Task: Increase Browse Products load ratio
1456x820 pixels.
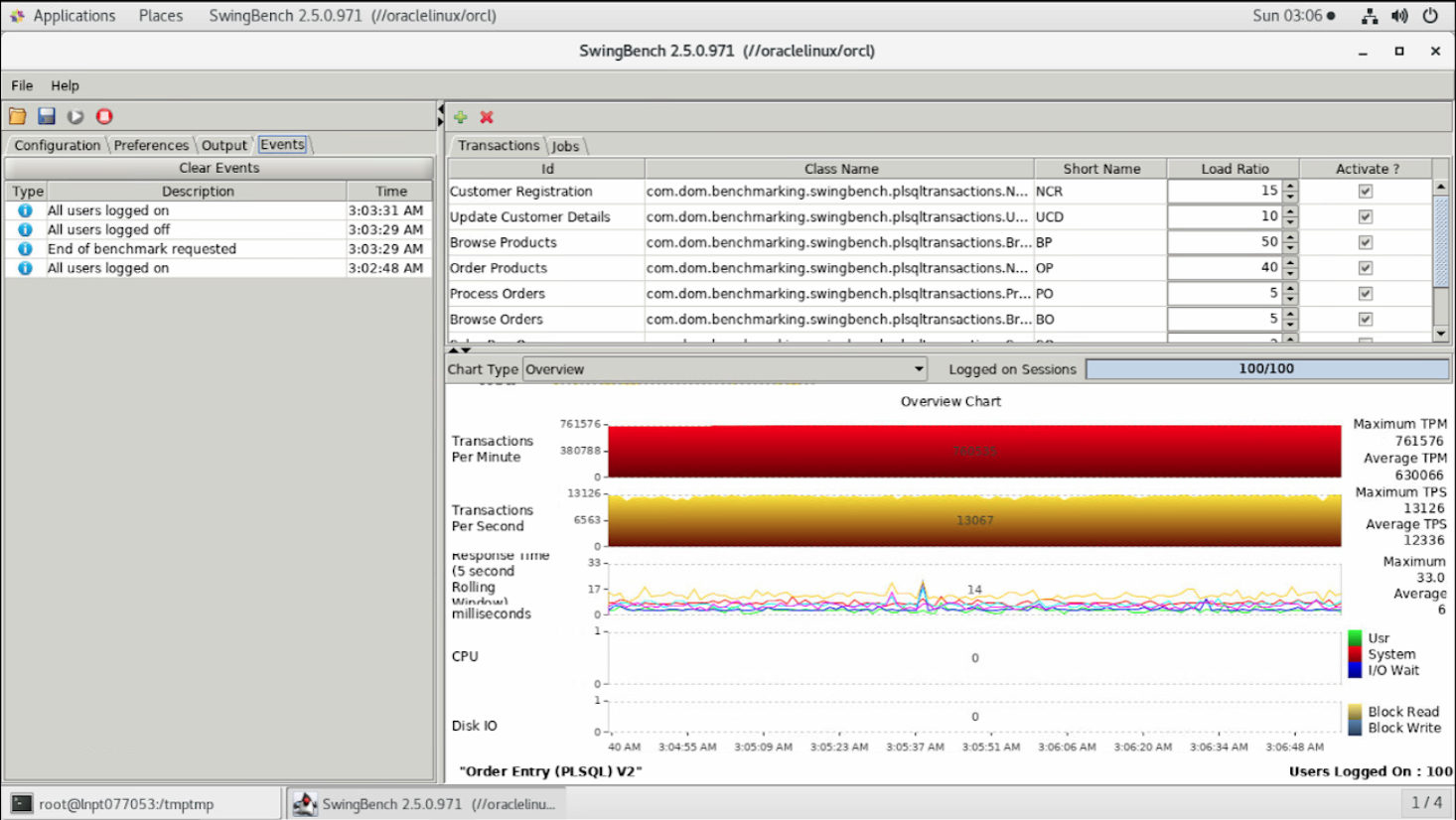Action: pos(1290,237)
